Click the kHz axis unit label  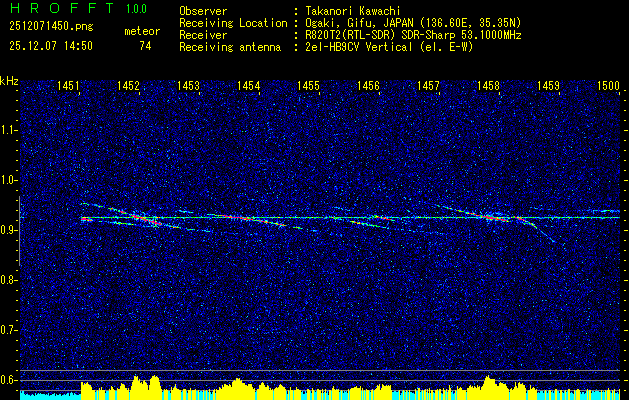[9, 81]
